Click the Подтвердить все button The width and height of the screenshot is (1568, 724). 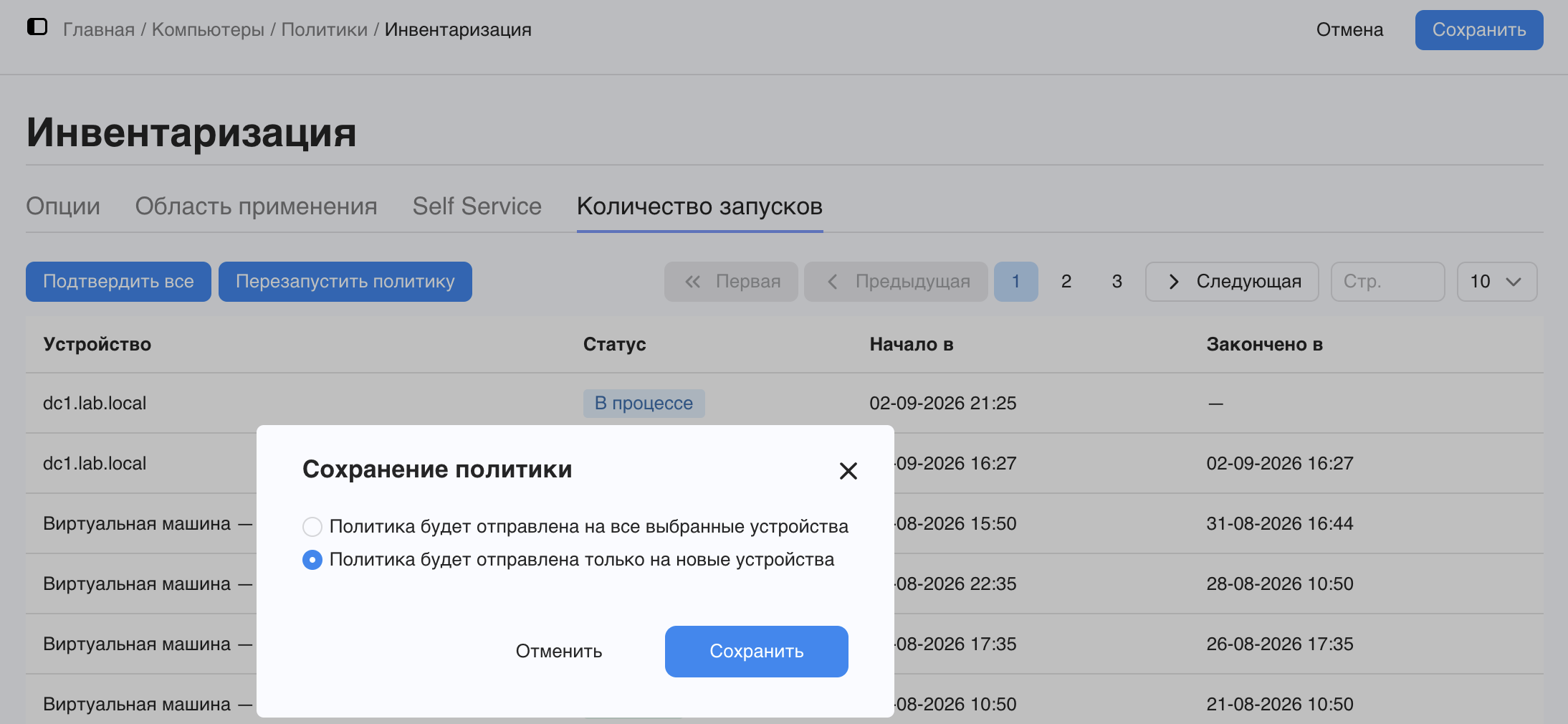click(118, 282)
